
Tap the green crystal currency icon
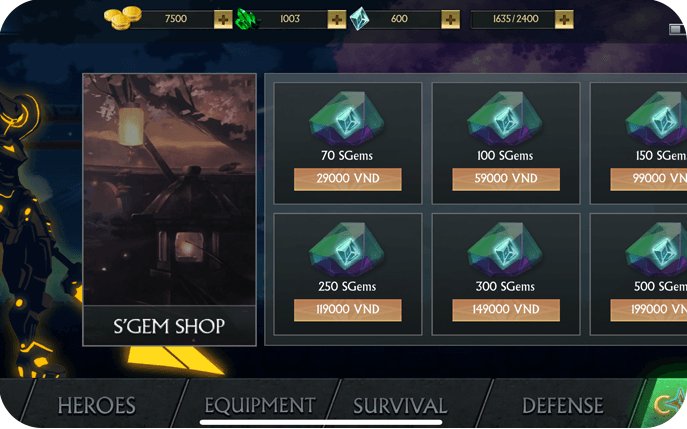click(x=248, y=19)
